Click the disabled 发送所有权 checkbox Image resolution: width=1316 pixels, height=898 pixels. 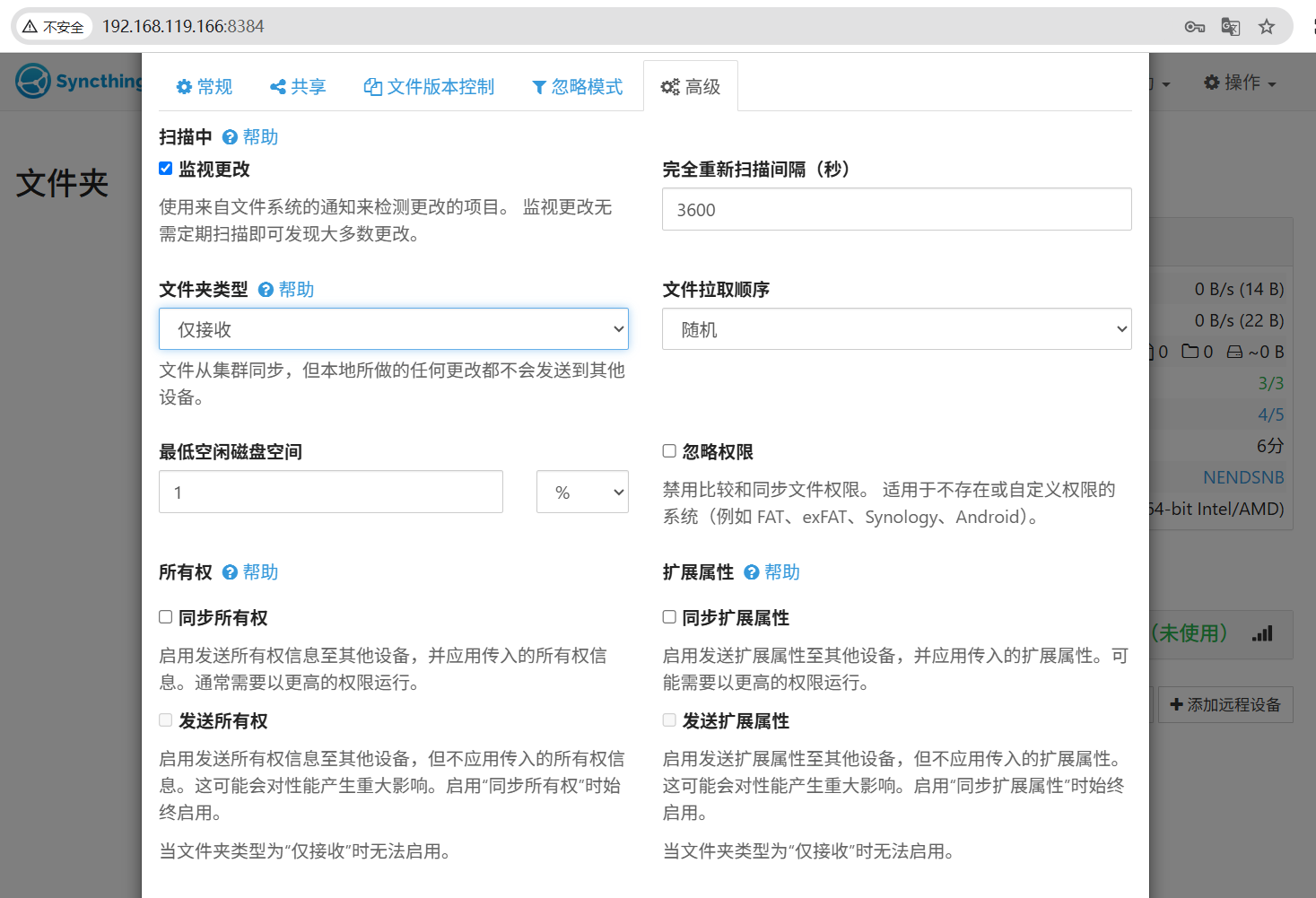click(165, 720)
